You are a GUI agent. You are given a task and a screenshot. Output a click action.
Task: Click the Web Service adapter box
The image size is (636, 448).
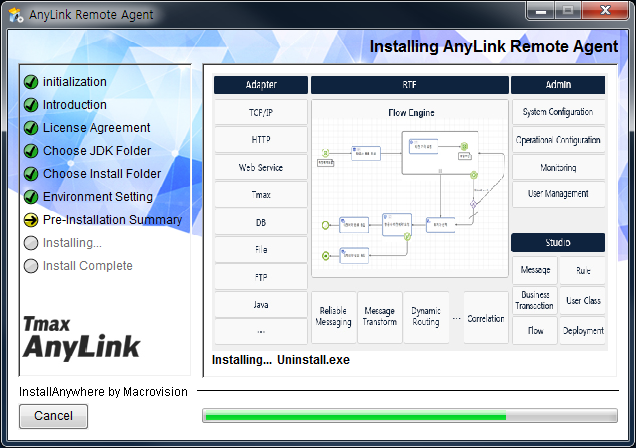pos(260,167)
